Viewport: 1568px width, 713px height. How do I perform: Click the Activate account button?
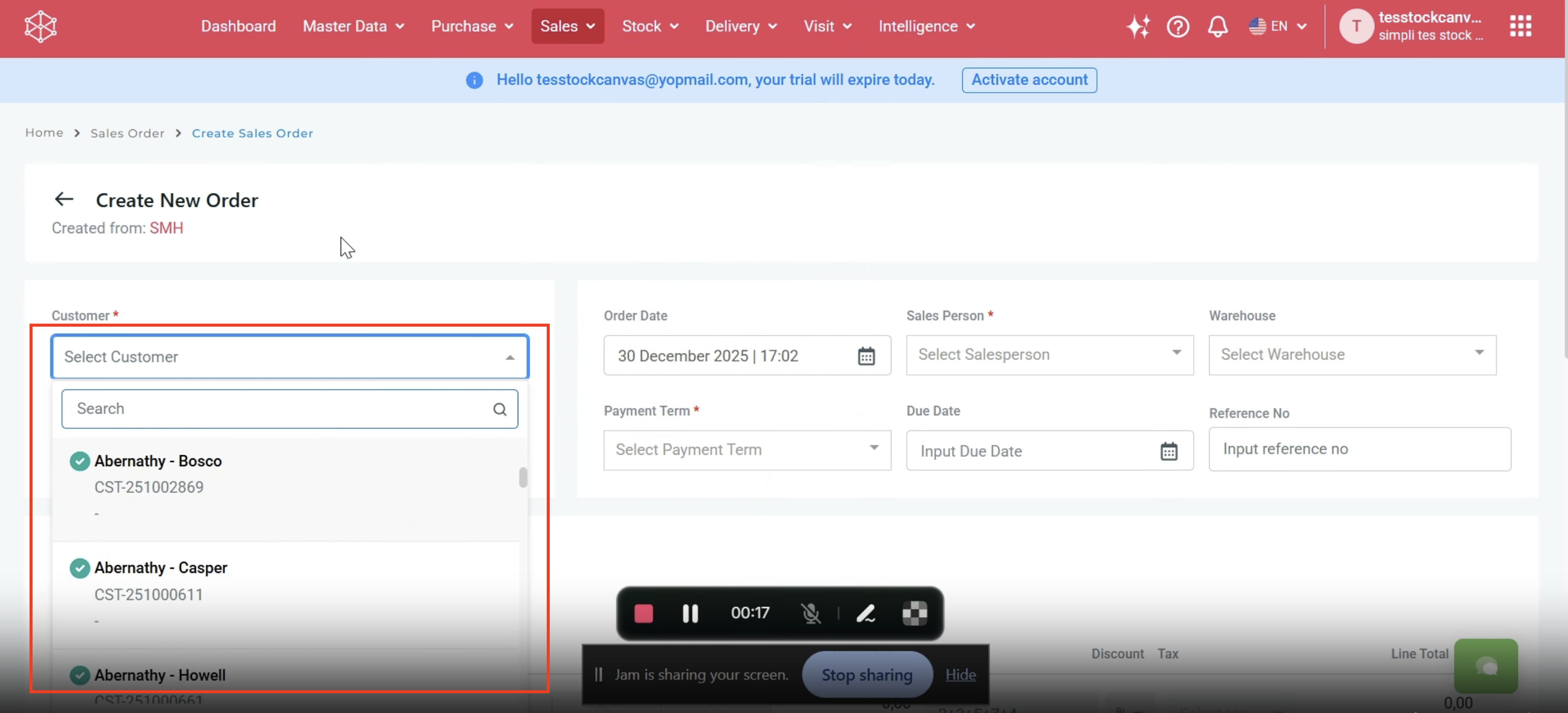tap(1029, 80)
